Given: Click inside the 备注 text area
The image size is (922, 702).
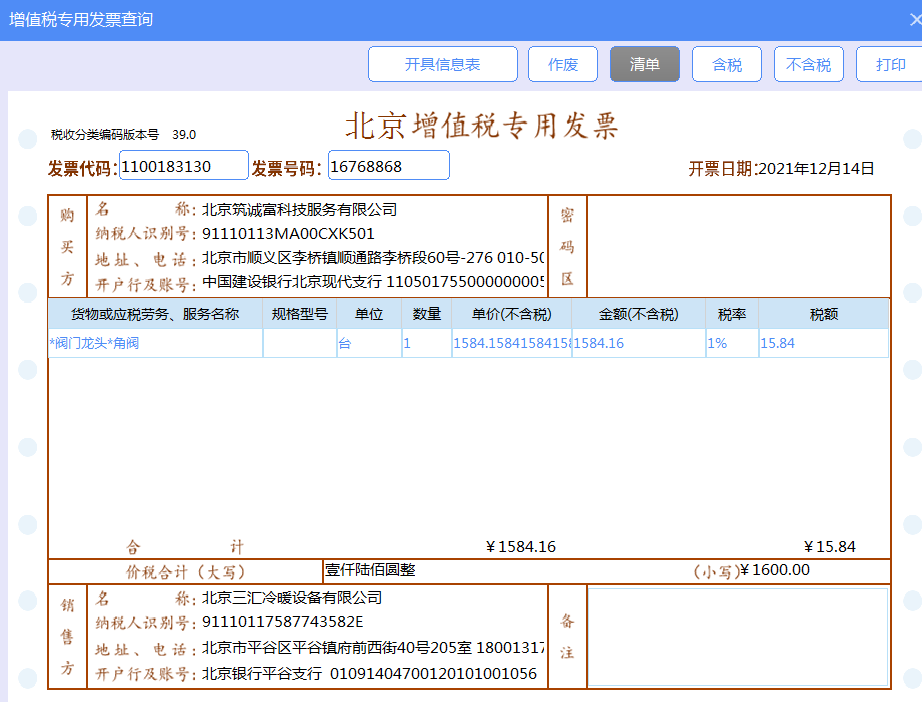Looking at the screenshot, I should tap(737, 637).
